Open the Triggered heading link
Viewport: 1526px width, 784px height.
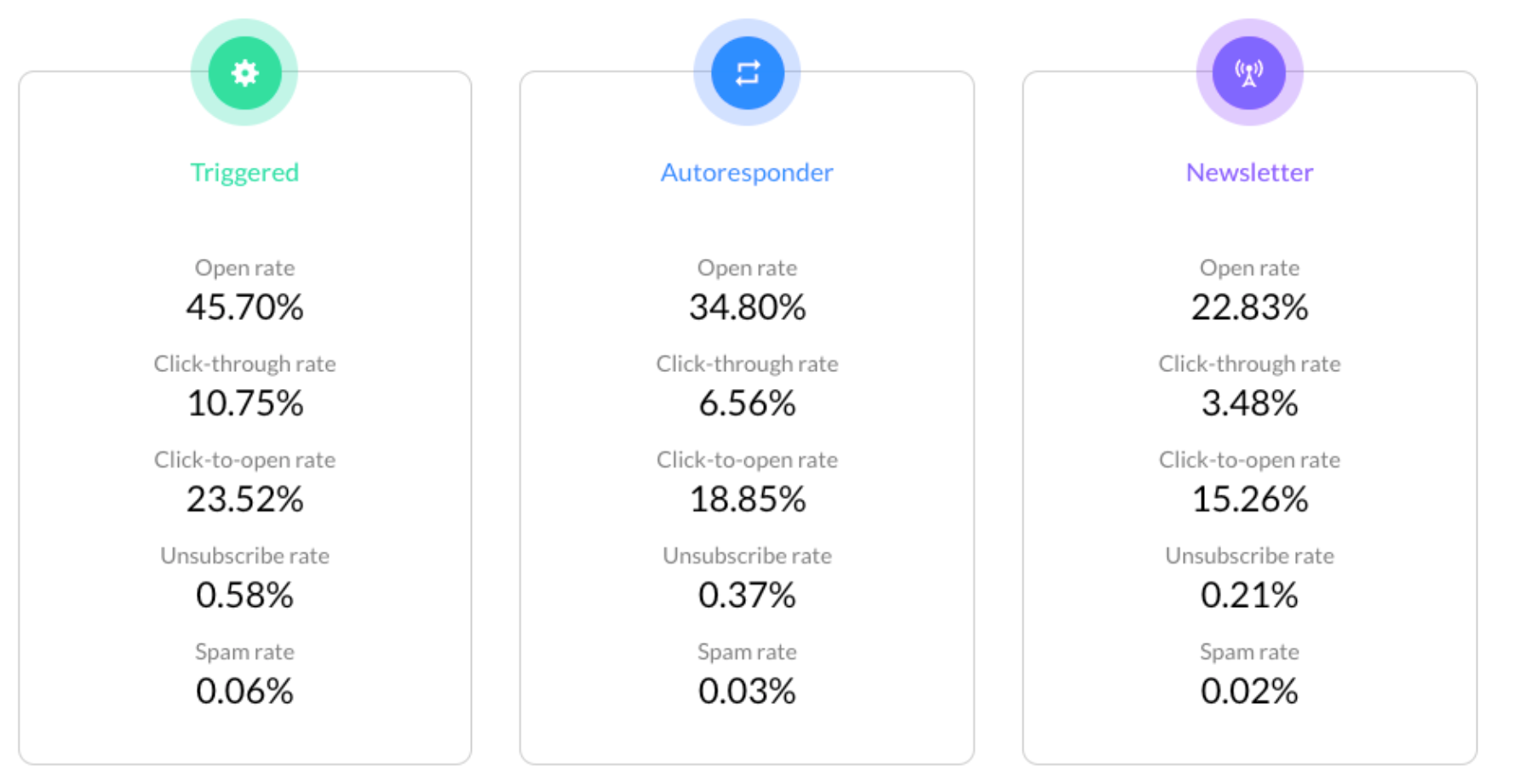(x=244, y=172)
